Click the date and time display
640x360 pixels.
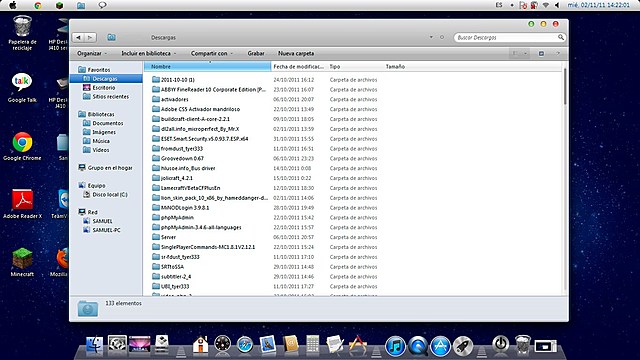pyautogui.click(x=598, y=5)
